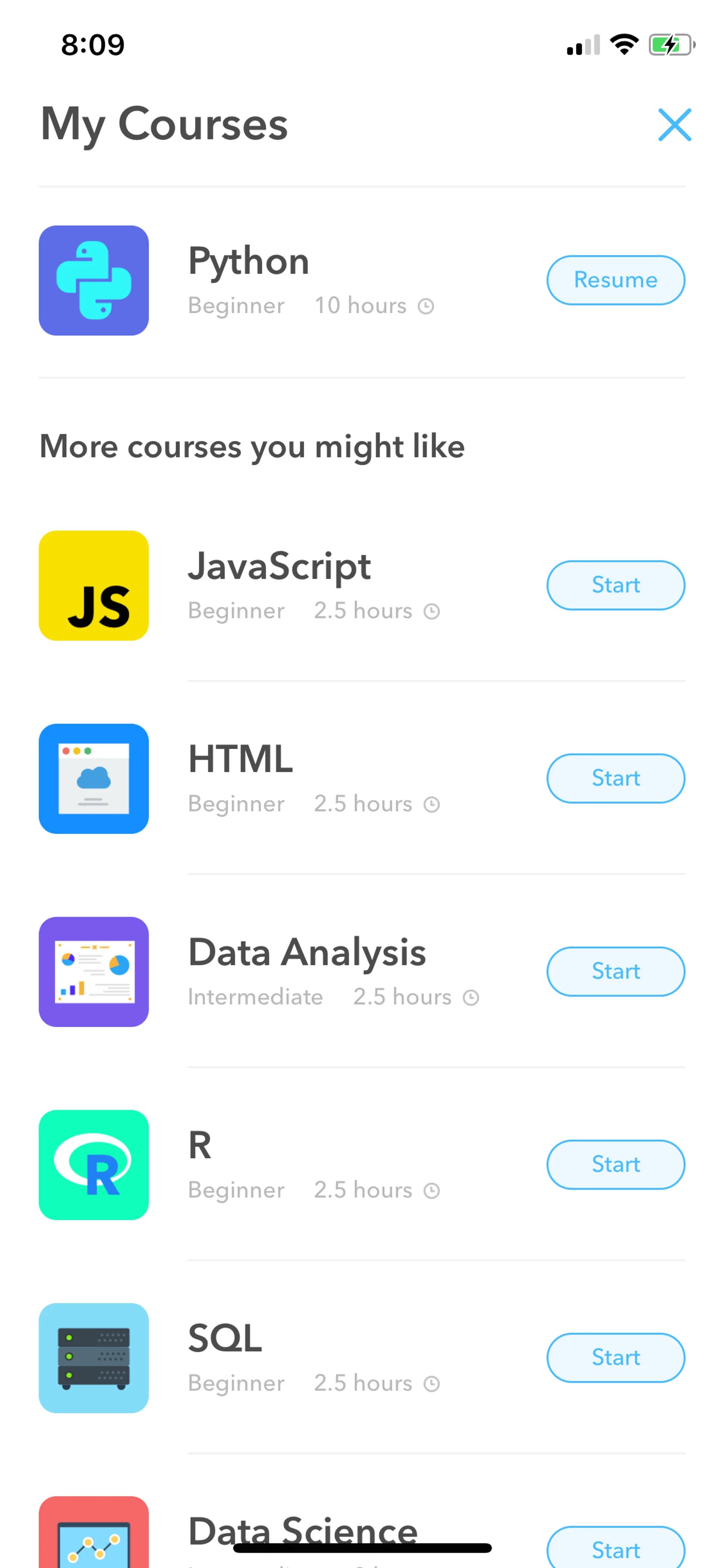Image resolution: width=724 pixels, height=1568 pixels.
Task: Start the JavaScript course
Action: pos(615,585)
